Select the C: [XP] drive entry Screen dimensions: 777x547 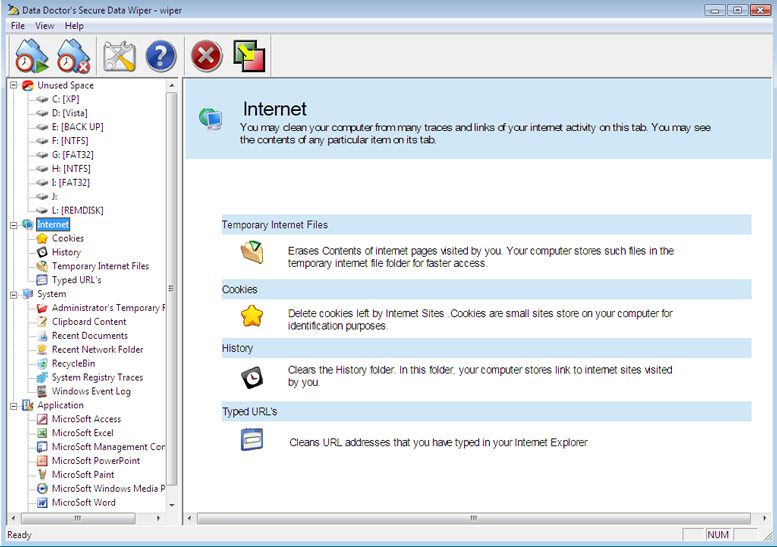click(x=65, y=100)
